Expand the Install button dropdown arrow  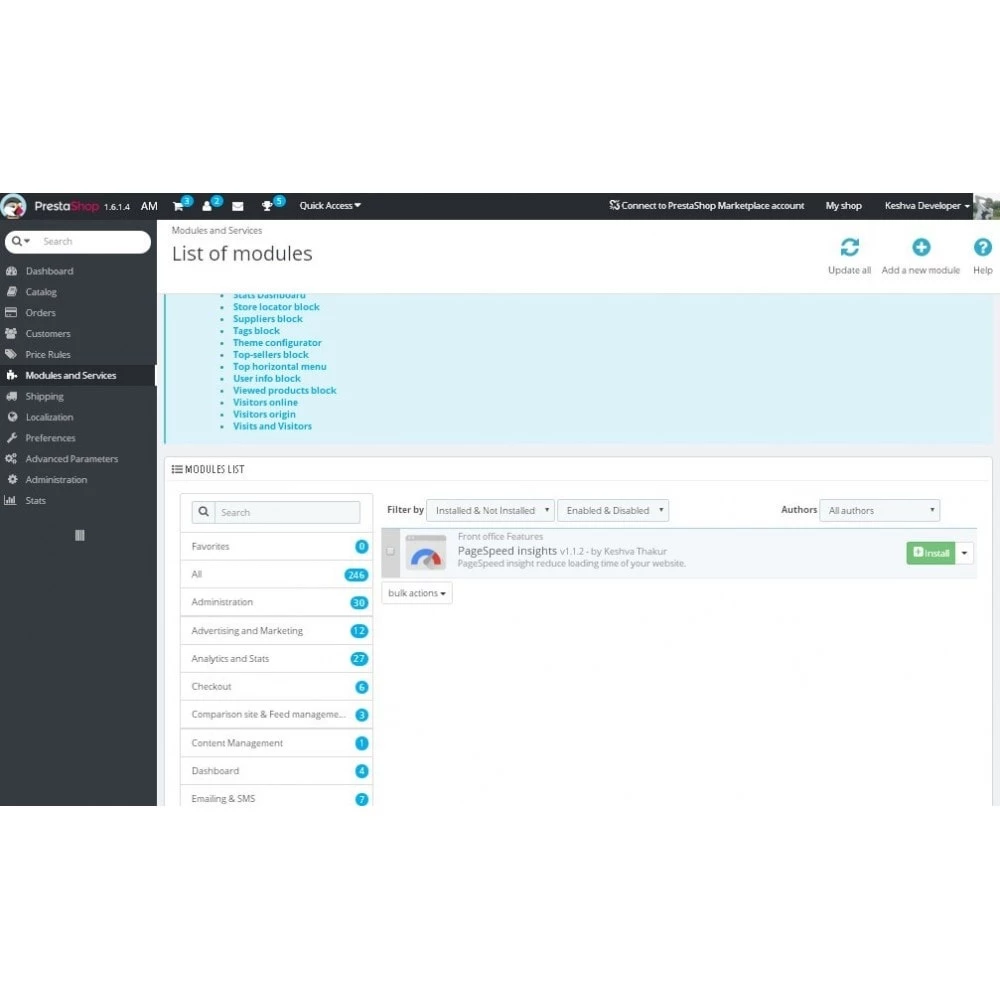[x=964, y=553]
